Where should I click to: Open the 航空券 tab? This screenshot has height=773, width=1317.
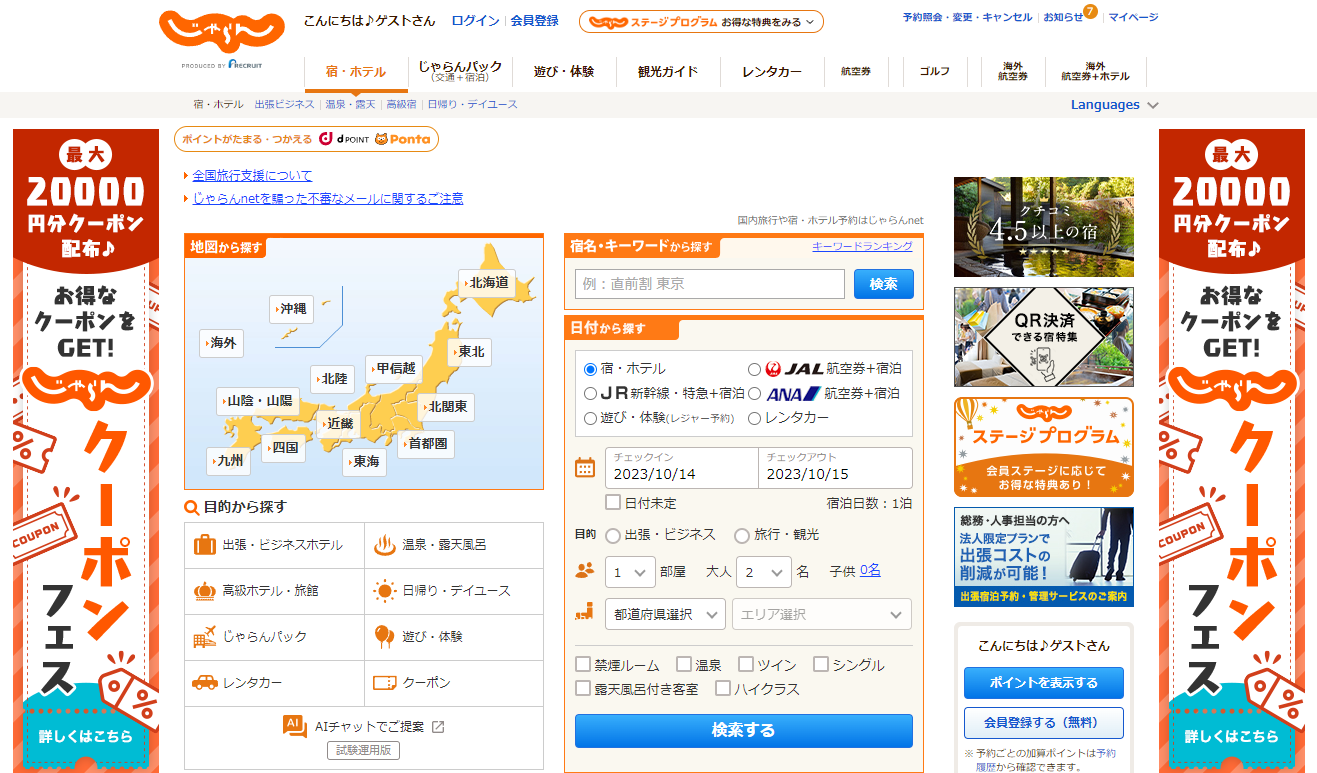(856, 72)
